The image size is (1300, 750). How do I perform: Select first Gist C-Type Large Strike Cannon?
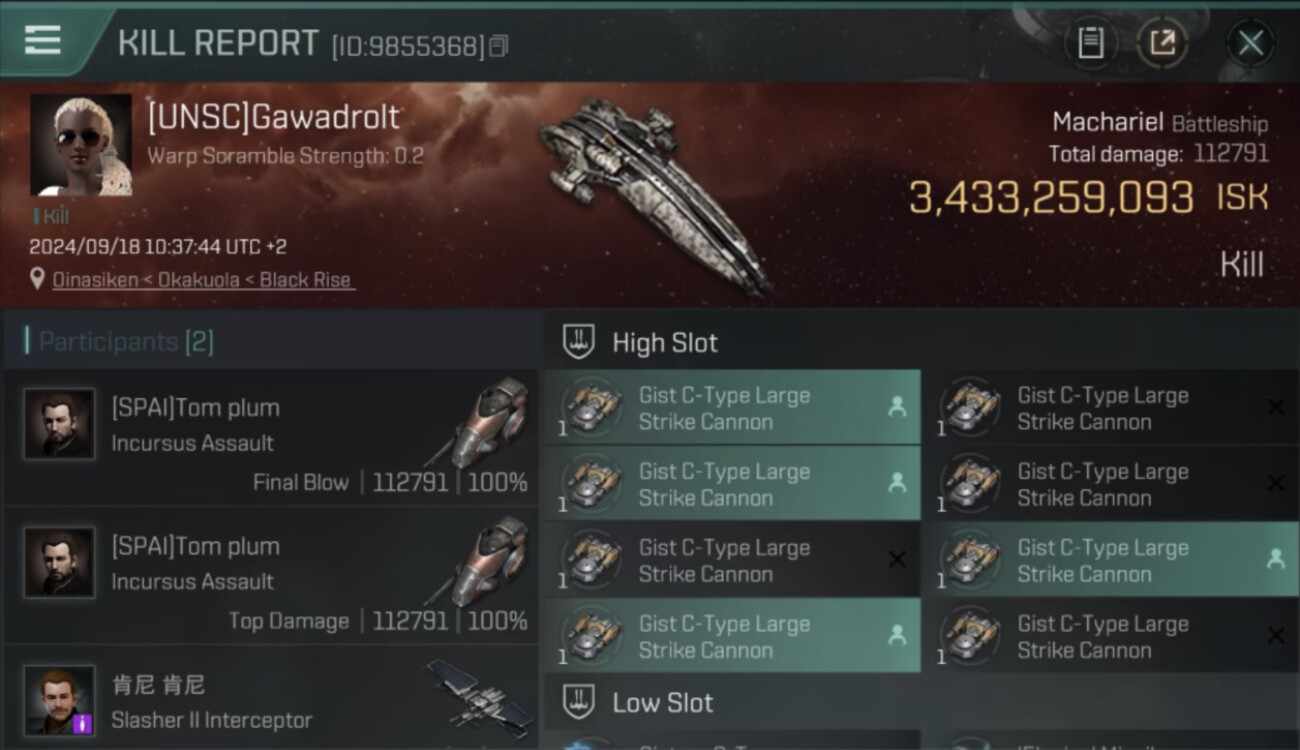(x=732, y=408)
